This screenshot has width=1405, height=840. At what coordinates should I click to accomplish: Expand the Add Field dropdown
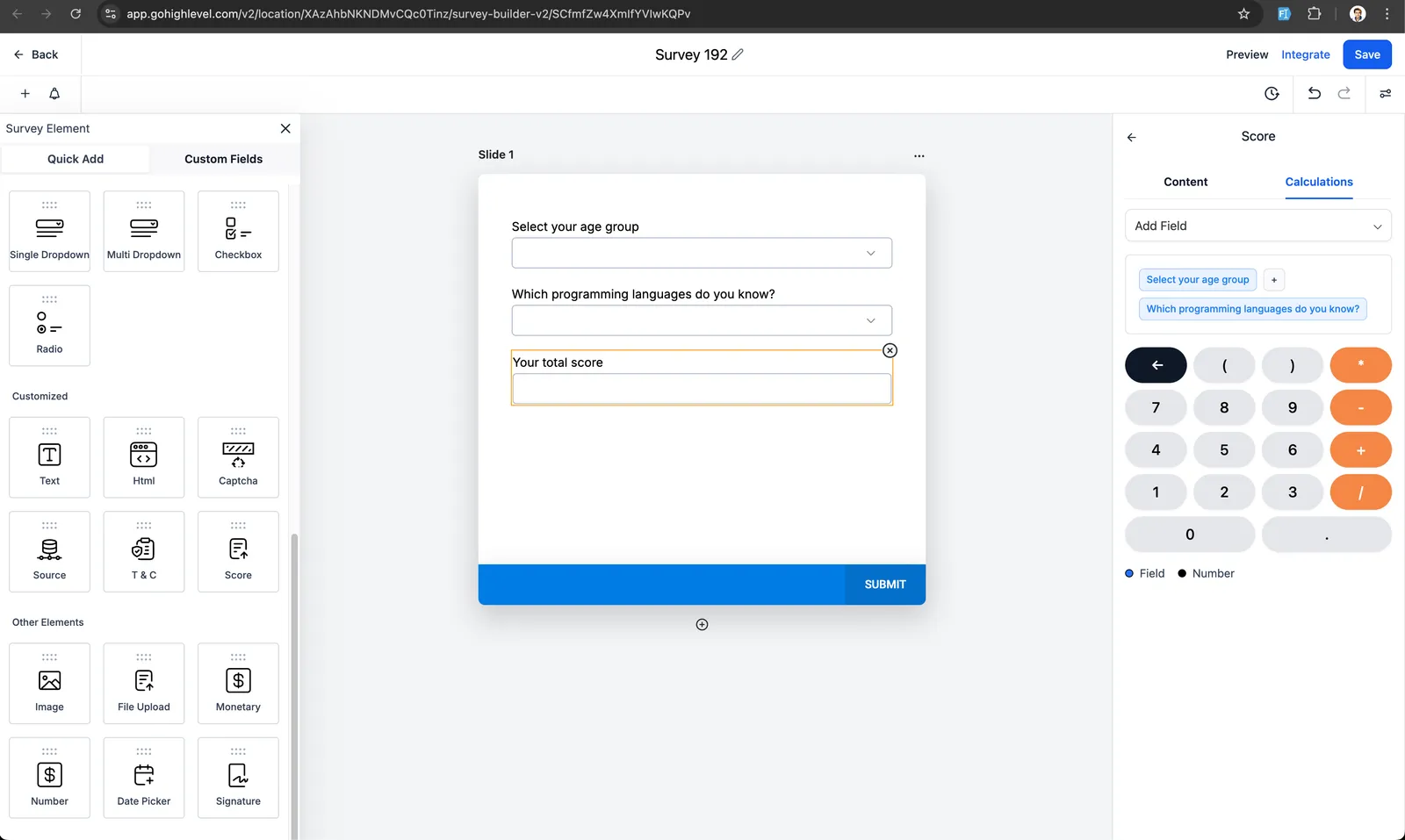(x=1257, y=226)
